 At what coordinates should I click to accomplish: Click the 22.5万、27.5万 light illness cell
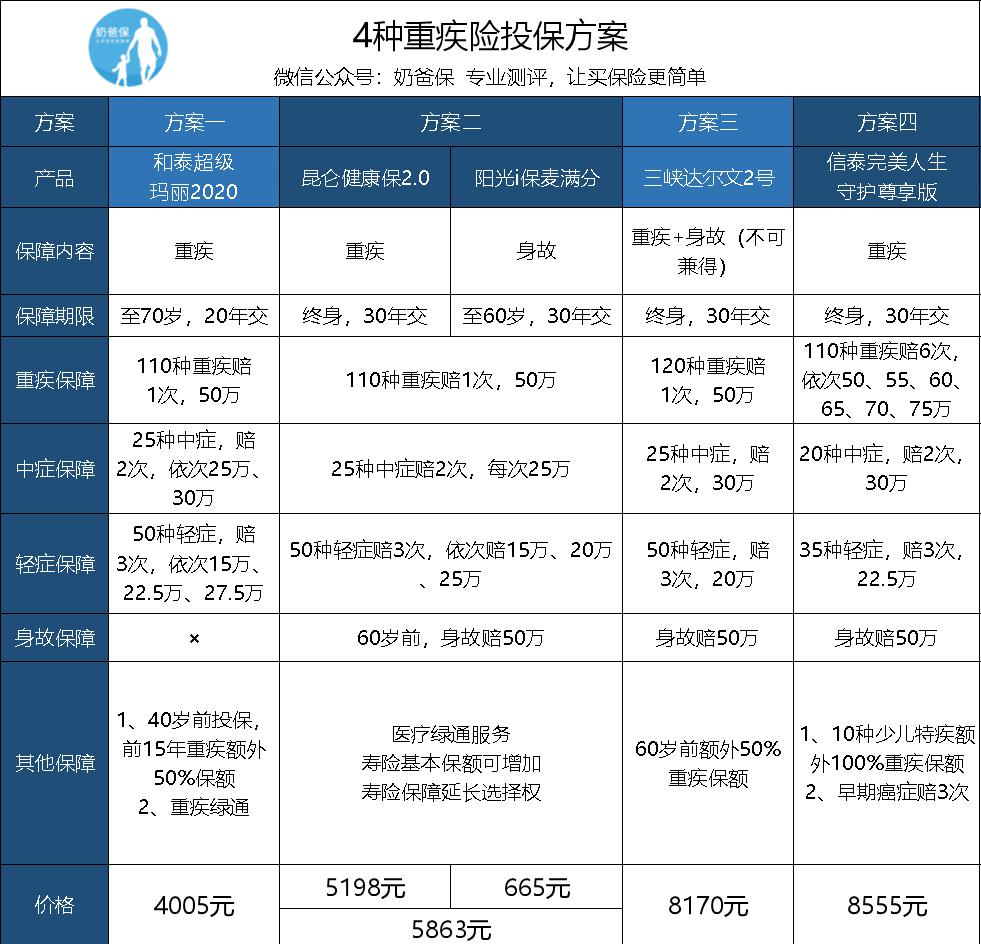pyautogui.click(x=194, y=564)
